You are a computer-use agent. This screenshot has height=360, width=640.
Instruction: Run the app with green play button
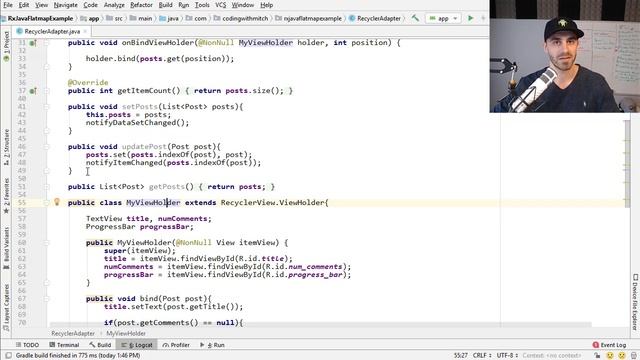pyautogui.click(x=470, y=18)
